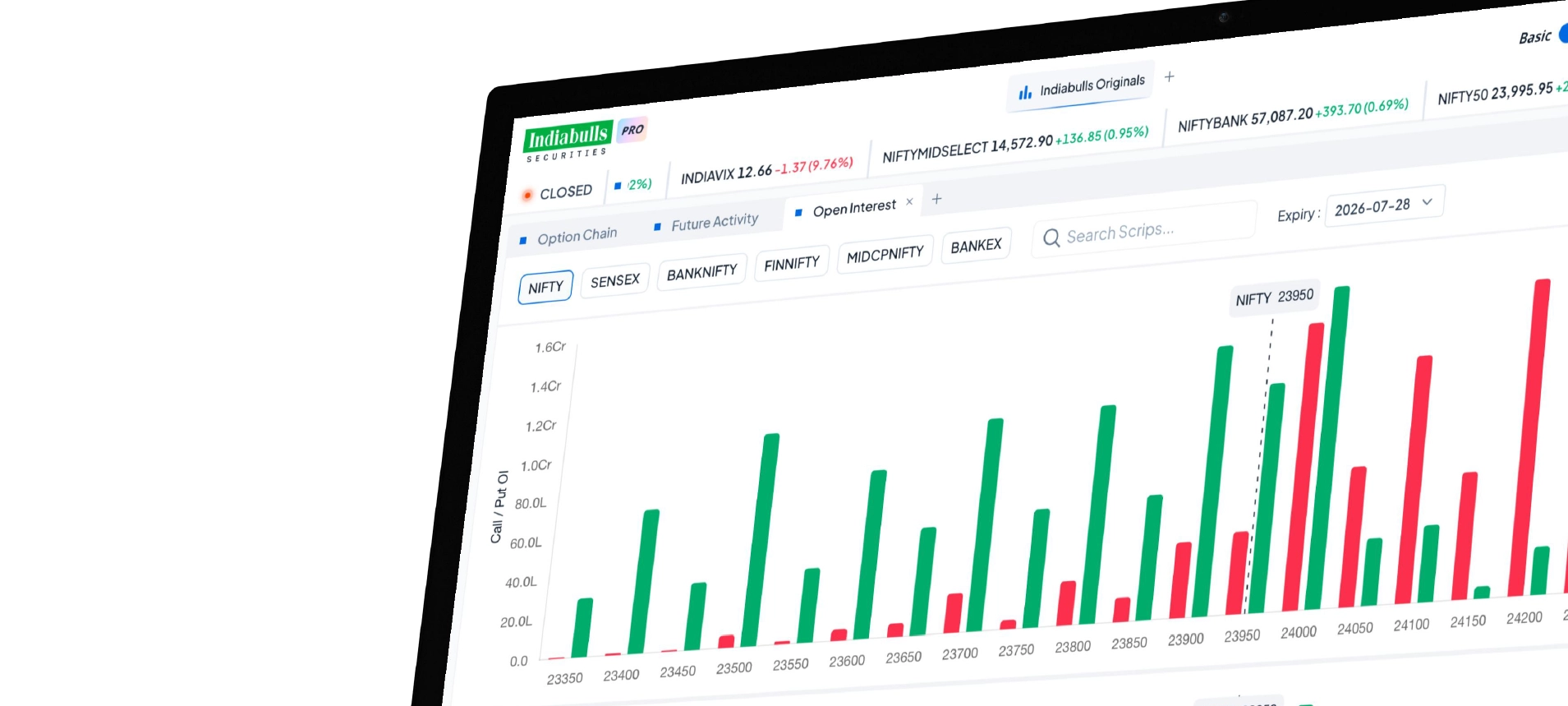The width and height of the screenshot is (1568, 706).
Task: Click the red bar at strike 23800
Action: coord(1067,603)
